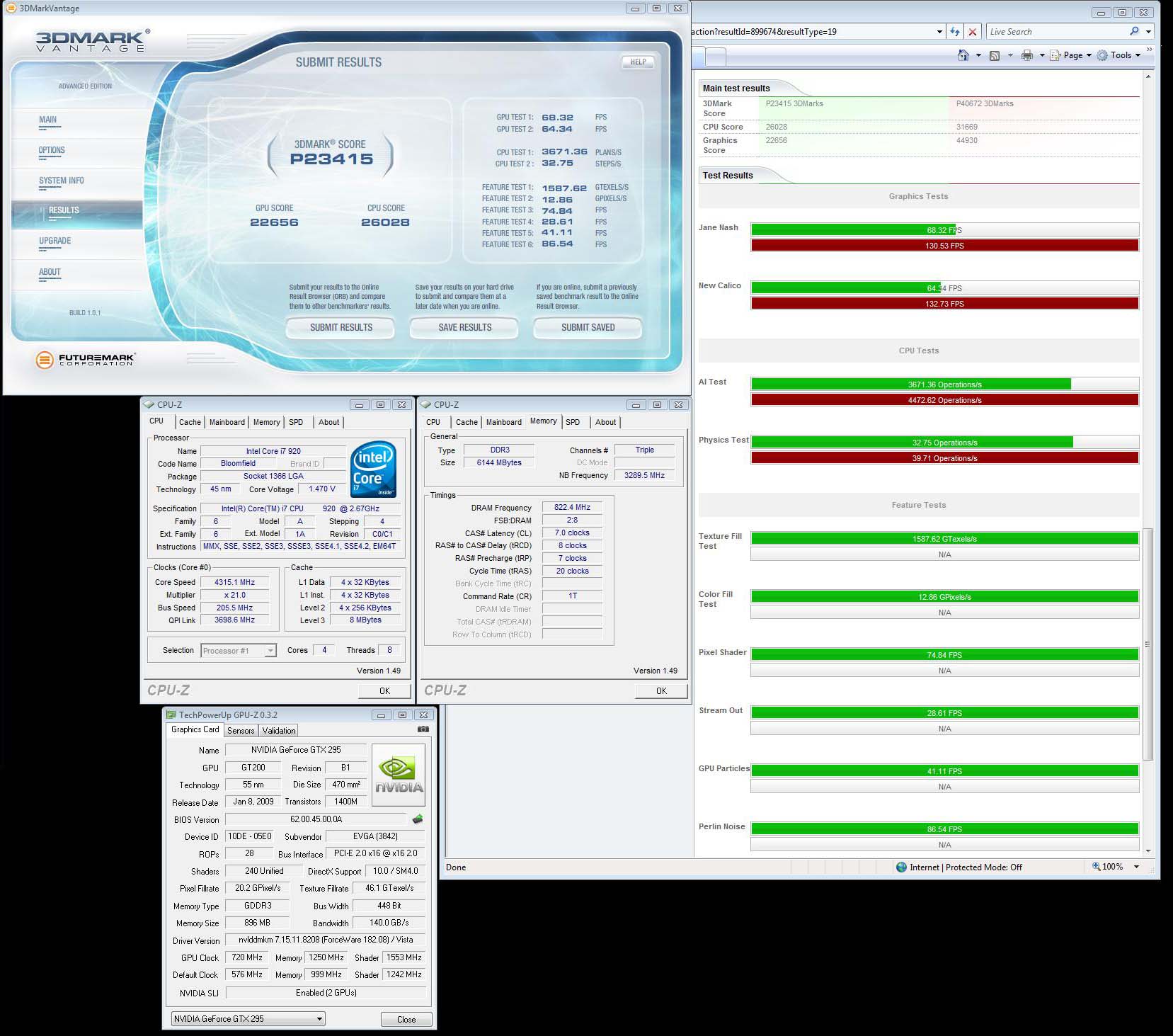This screenshot has width=1173, height=1036.
Task: Click the toolbar overflow chevron in the browser
Action: pos(1149,50)
